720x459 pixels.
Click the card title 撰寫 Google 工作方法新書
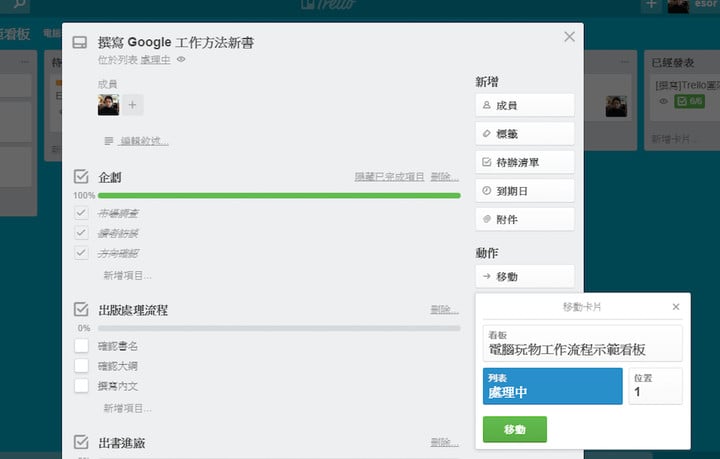pos(176,43)
